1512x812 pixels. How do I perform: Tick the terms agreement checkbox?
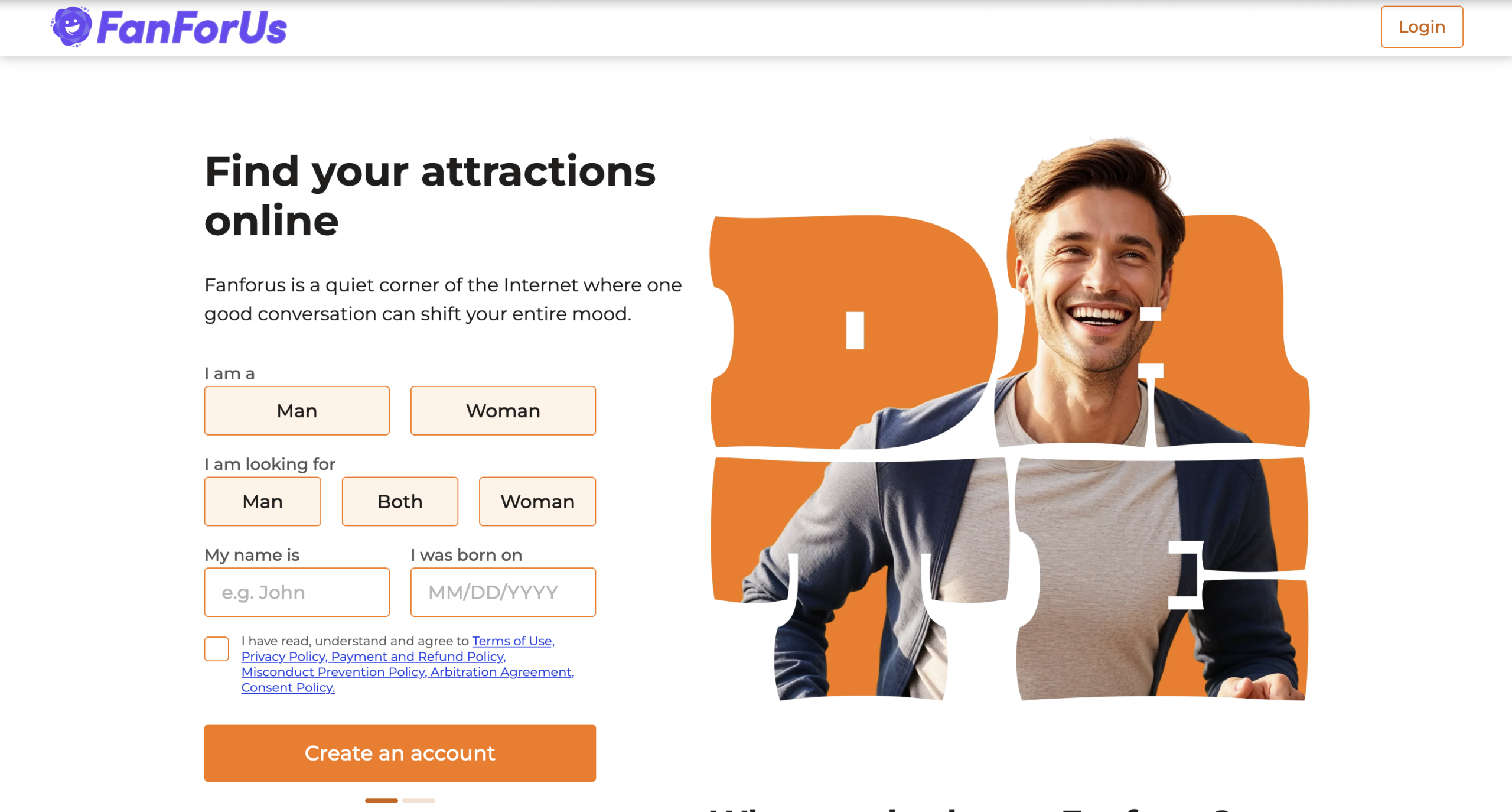pos(217,649)
